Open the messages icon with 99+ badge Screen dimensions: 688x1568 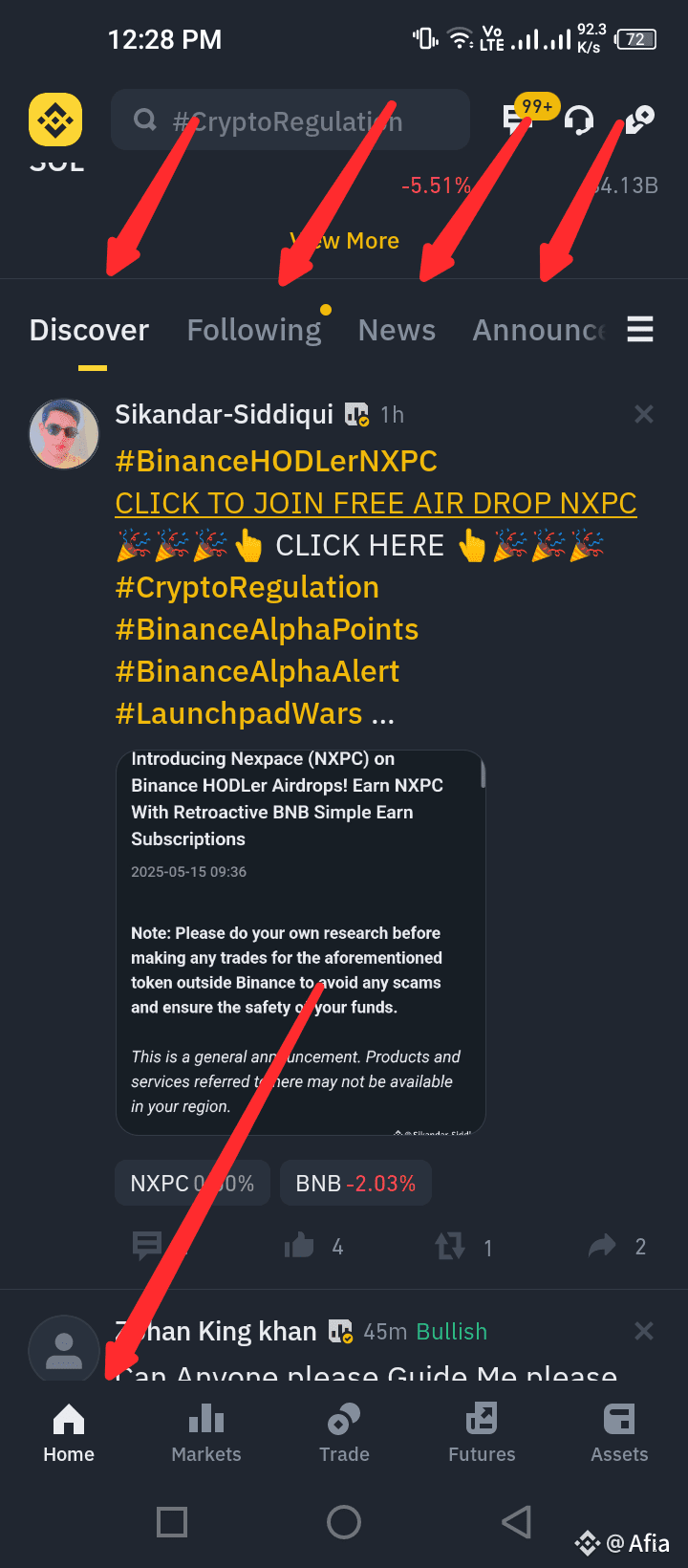[x=517, y=119]
